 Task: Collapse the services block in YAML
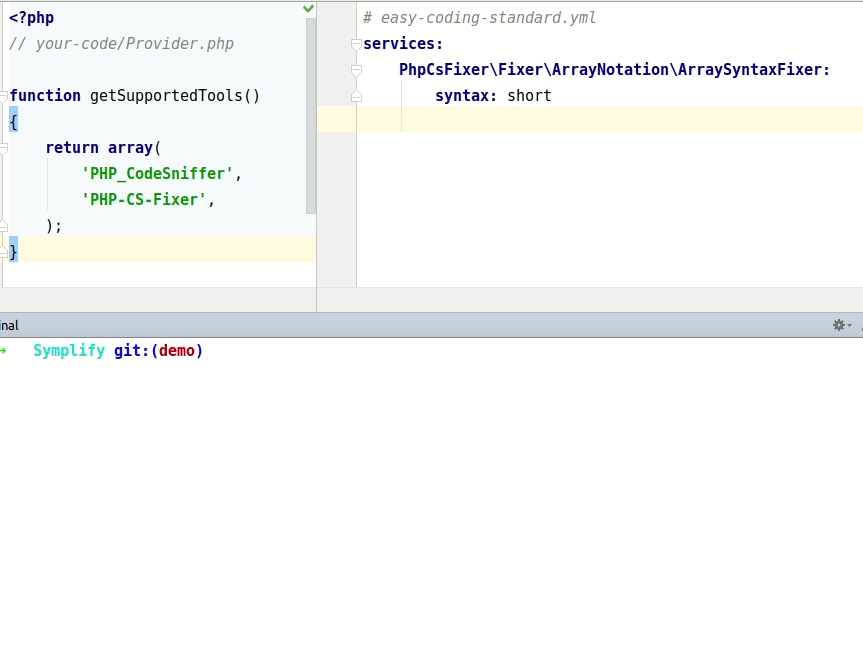click(x=356, y=44)
